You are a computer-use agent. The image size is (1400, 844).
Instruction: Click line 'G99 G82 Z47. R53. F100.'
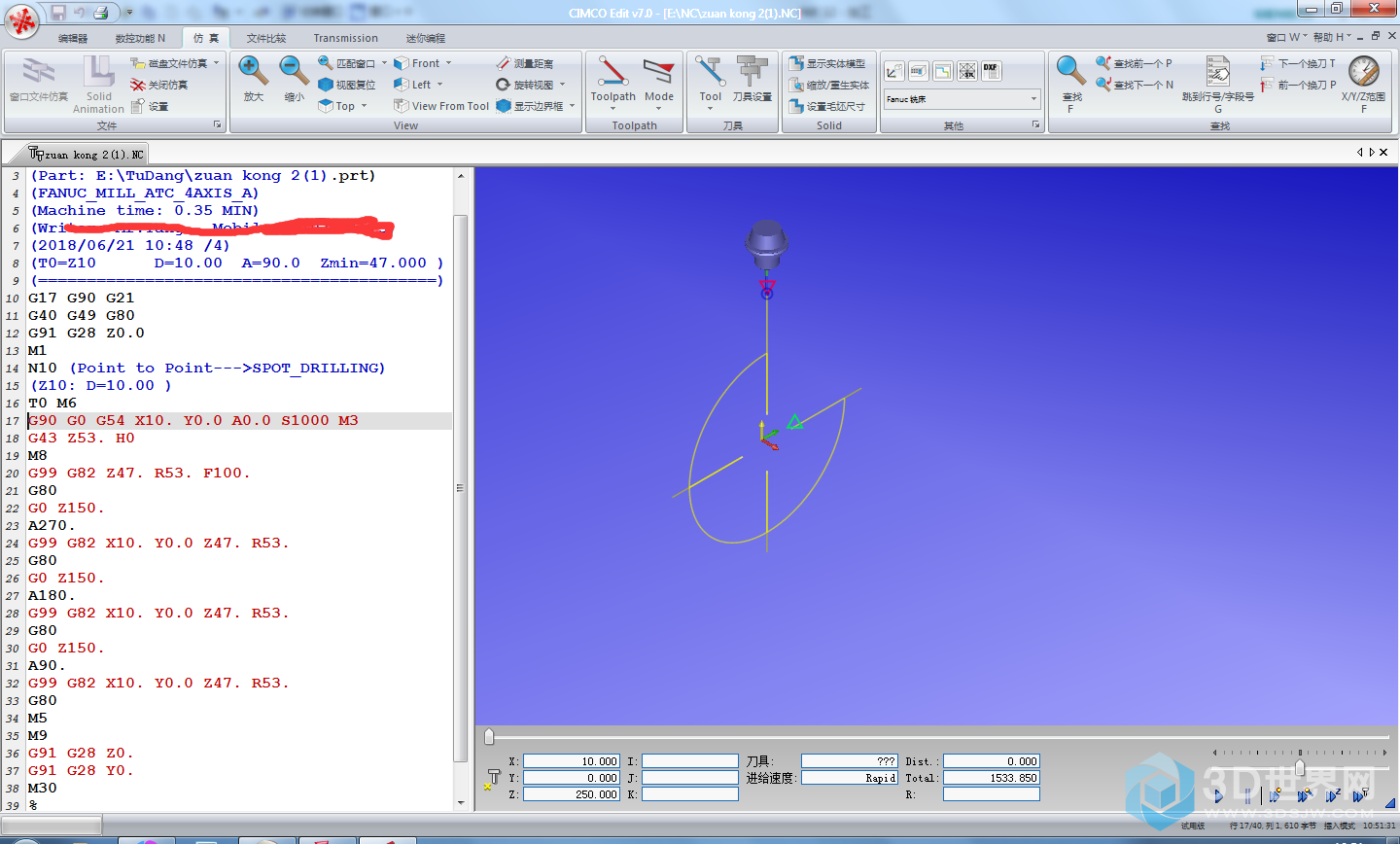point(139,474)
